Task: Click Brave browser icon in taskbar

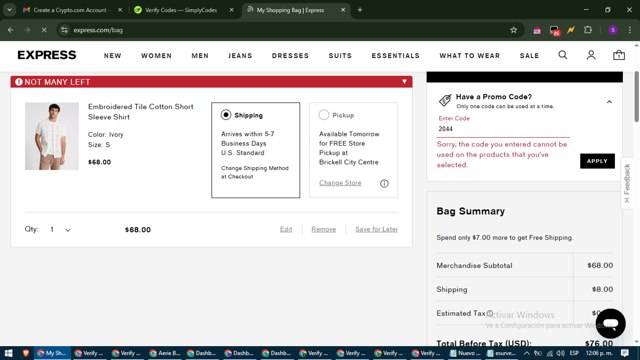Action: tap(26, 353)
